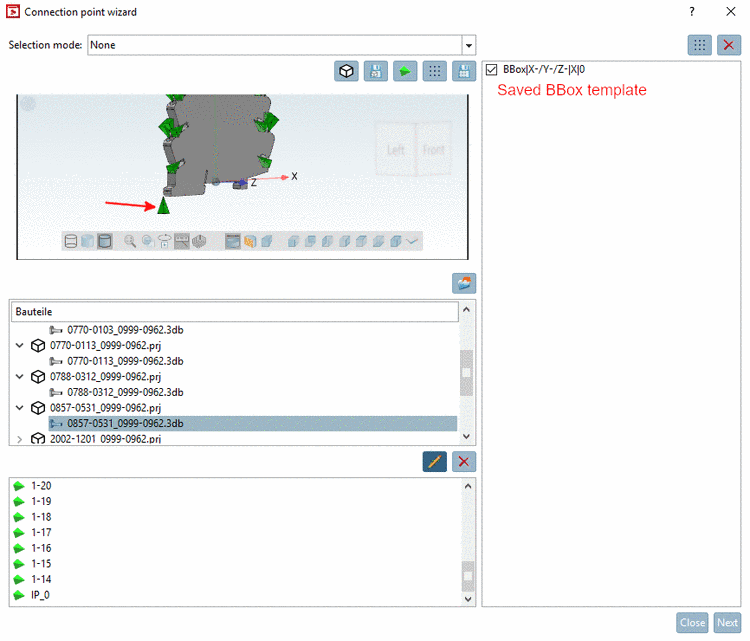750x641 pixels.
Task: Select highlighted 0857-0531_0999-0962.3db file
Action: 253,423
